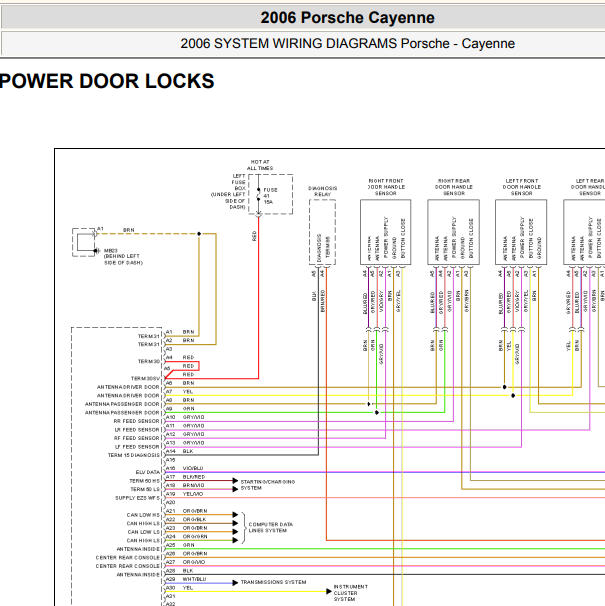Image resolution: width=605 pixels, height=606 pixels.
Task: Click the 'RF FEED SENSOR' label
Action: (136, 438)
